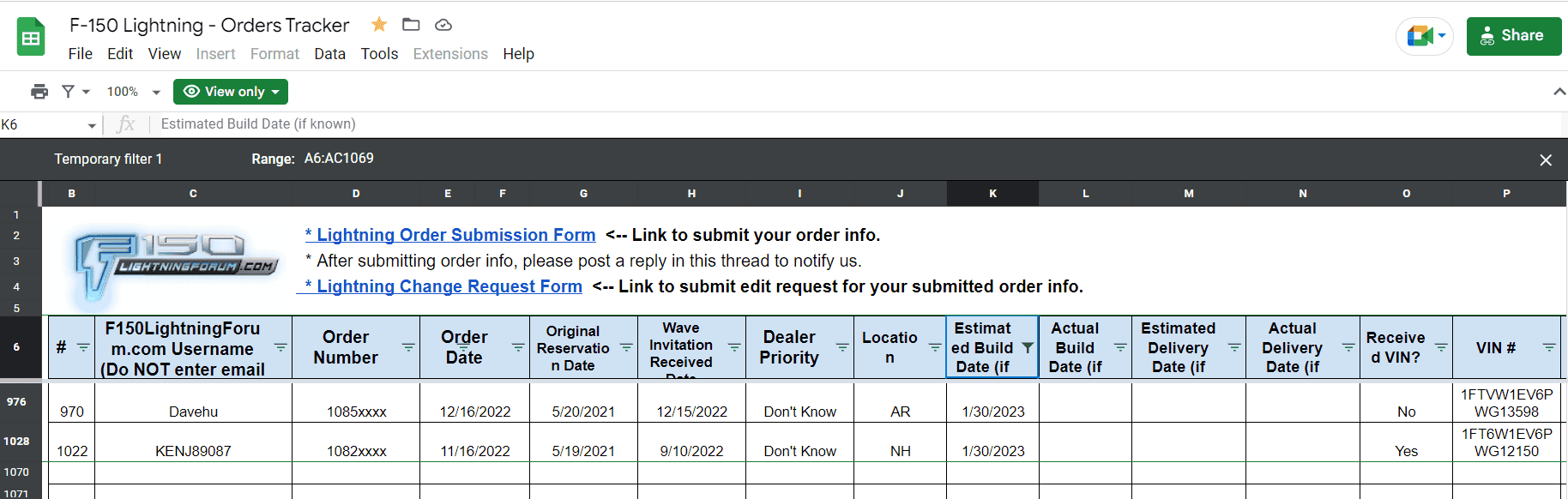Click the print icon
The height and width of the screenshot is (499, 1568).
(x=39, y=92)
